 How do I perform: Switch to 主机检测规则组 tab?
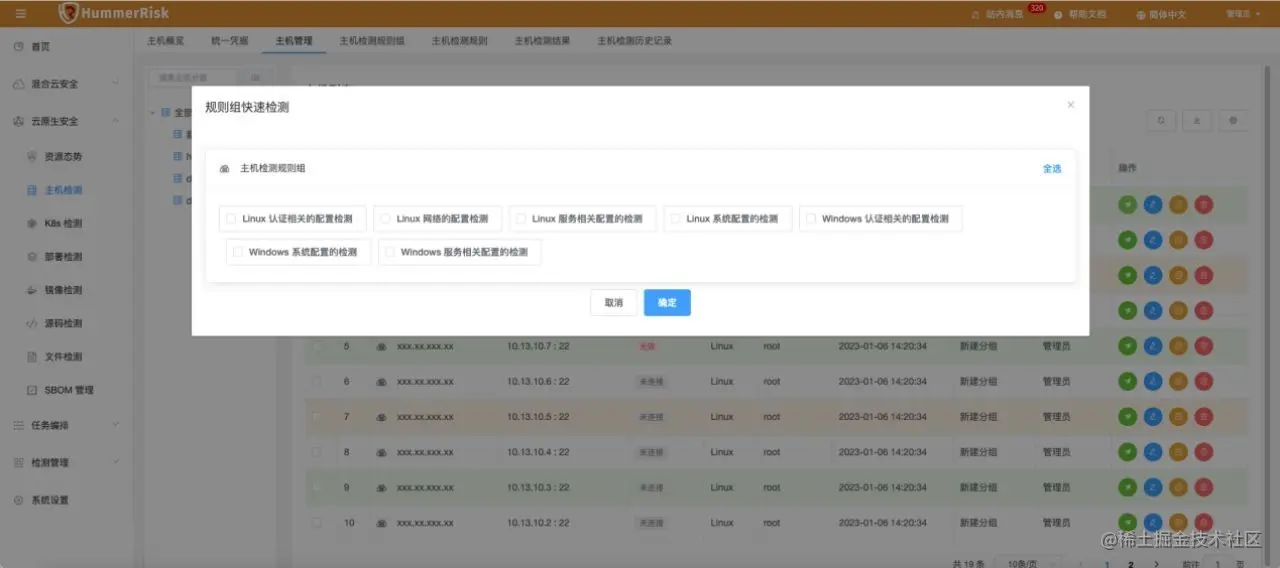372,41
